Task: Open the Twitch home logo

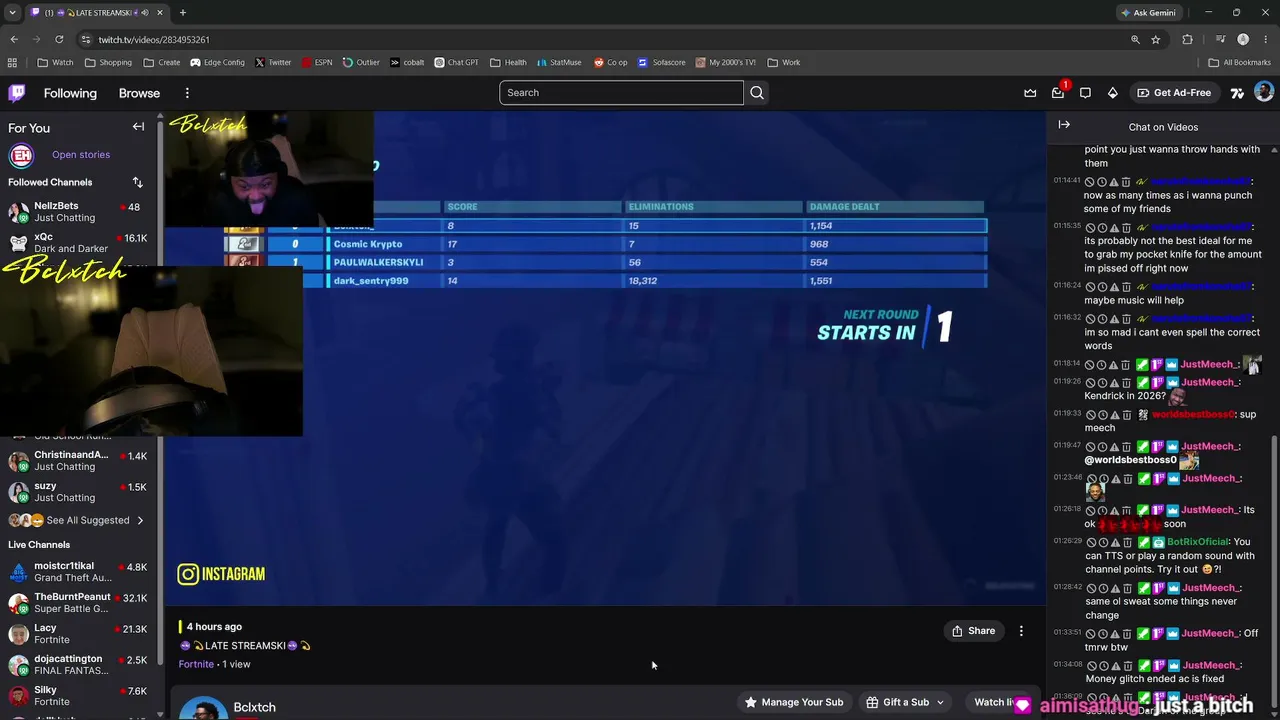Action: [17, 93]
